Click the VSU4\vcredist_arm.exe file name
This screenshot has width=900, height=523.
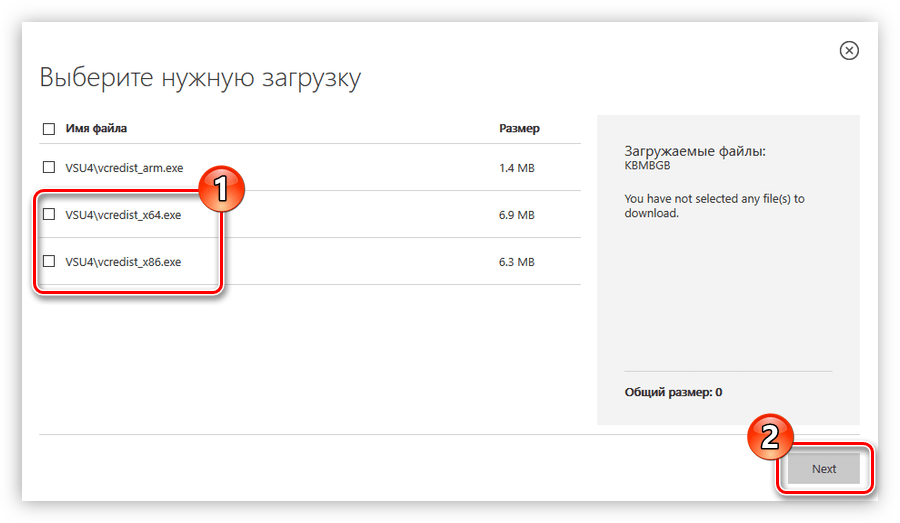tap(124, 168)
